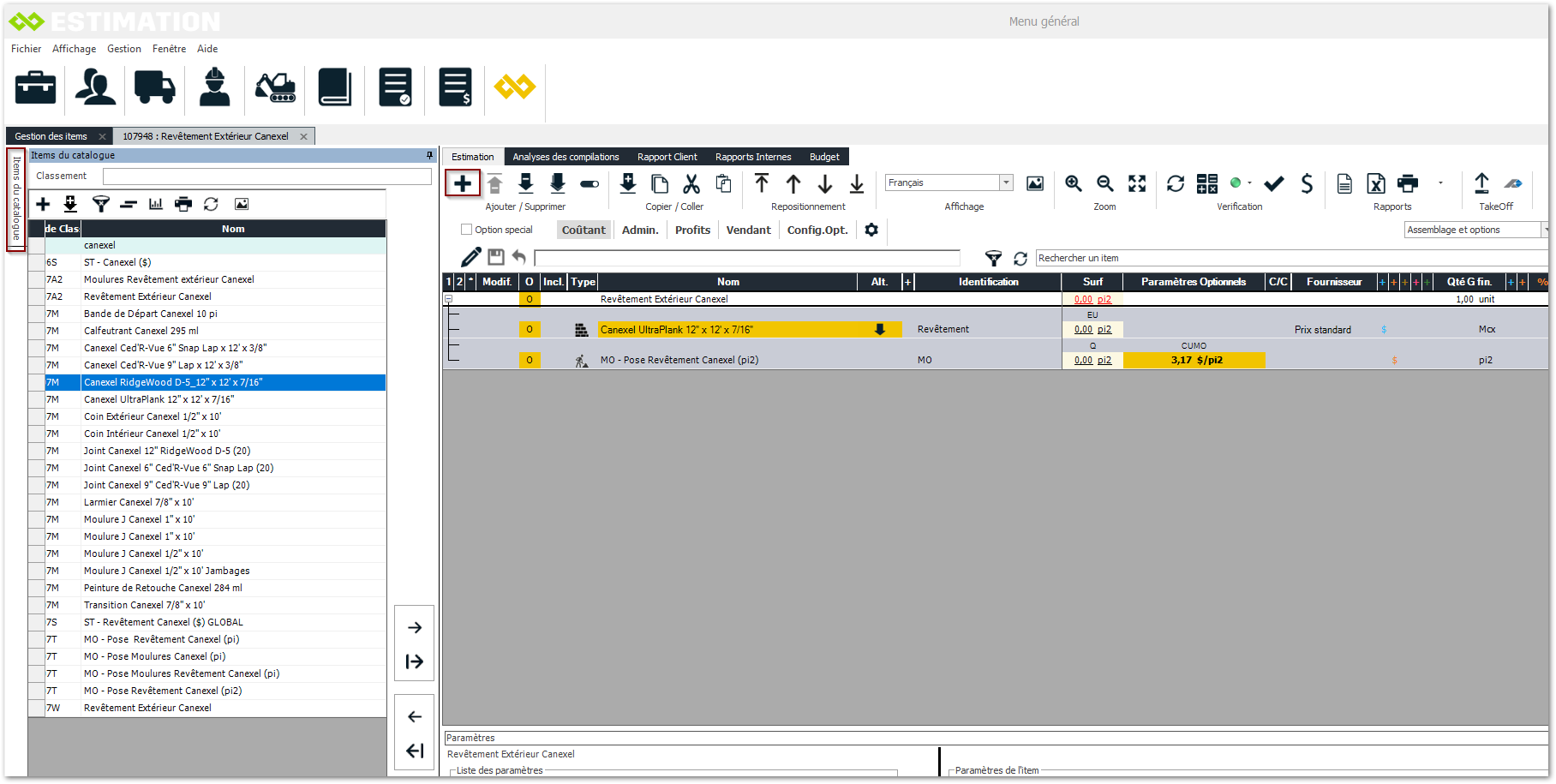Viewport: 1556px width, 784px height.
Task: Click the Excel export report icon
Action: pyautogui.click(x=1376, y=183)
